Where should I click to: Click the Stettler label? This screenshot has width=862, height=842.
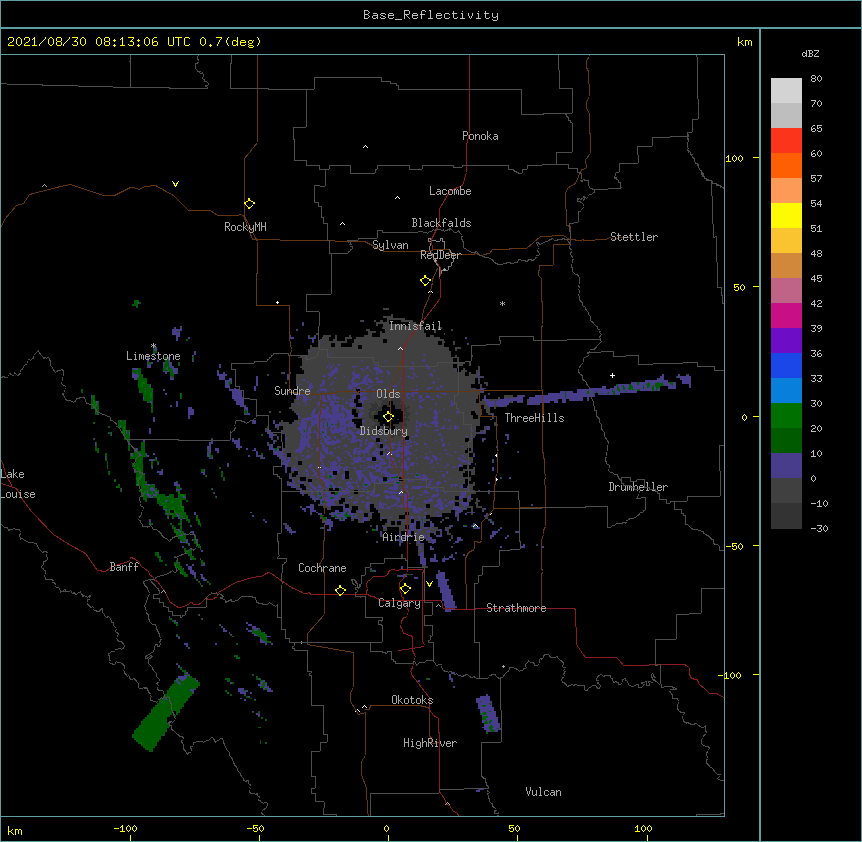click(x=634, y=237)
